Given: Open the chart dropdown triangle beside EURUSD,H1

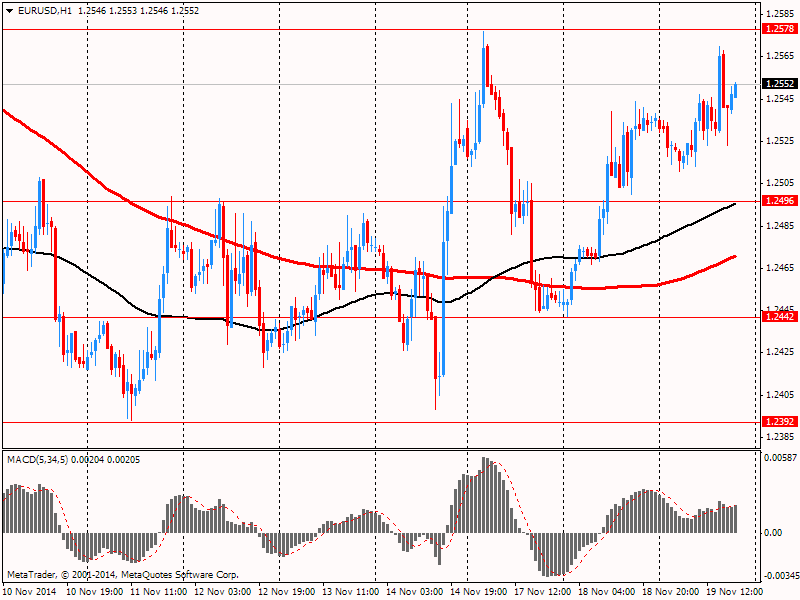Looking at the screenshot, I should click(10, 11).
